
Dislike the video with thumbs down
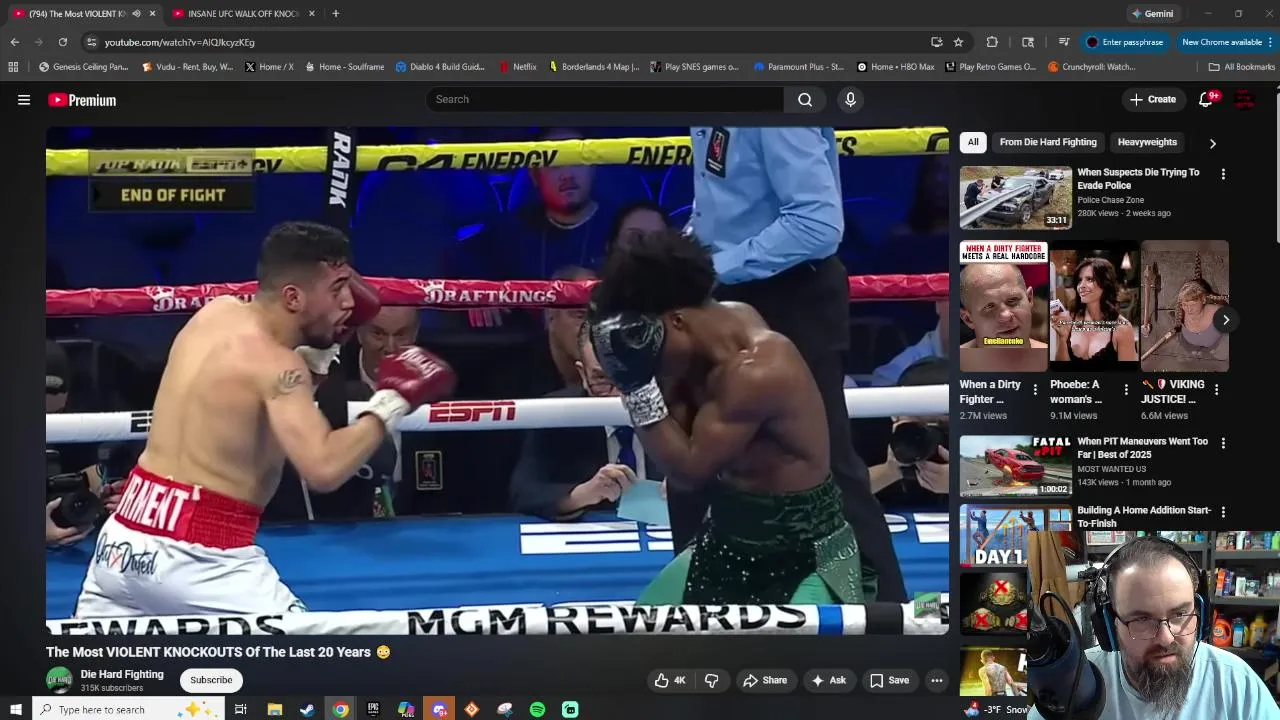pyautogui.click(x=712, y=680)
